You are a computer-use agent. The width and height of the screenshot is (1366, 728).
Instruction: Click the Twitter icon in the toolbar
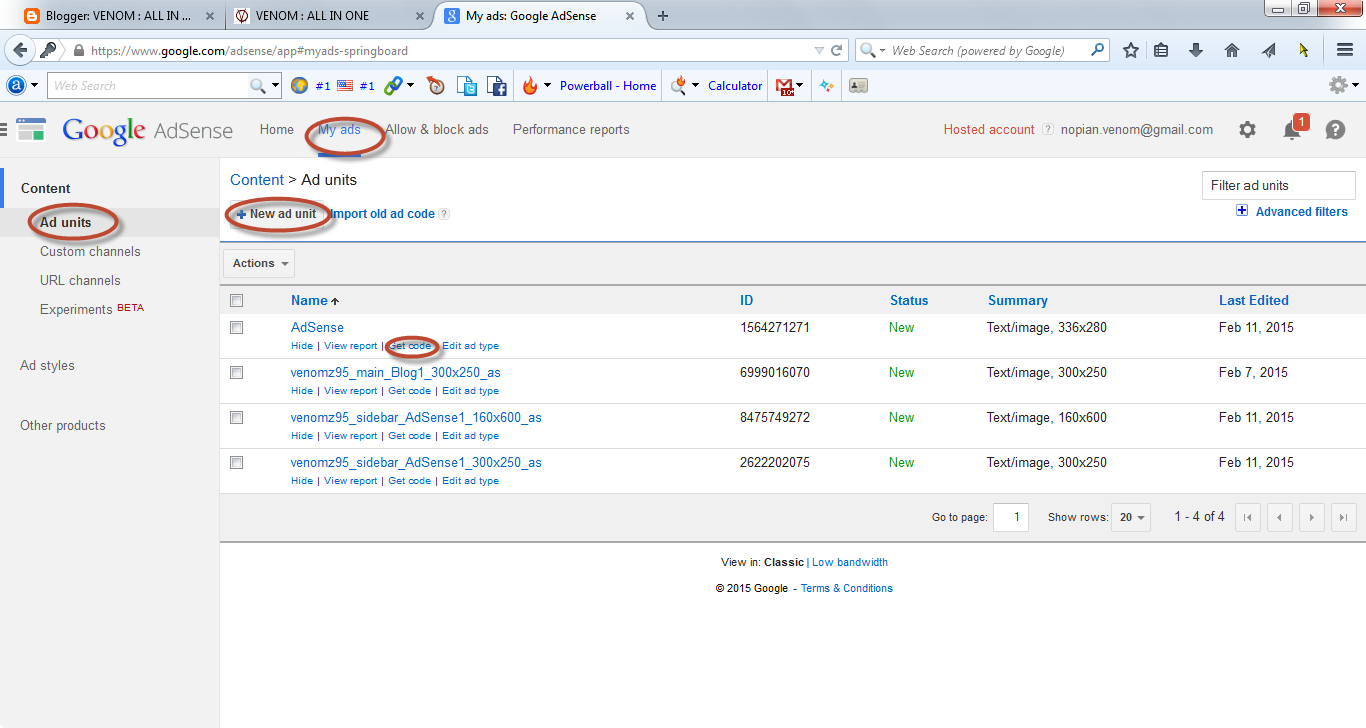point(467,86)
